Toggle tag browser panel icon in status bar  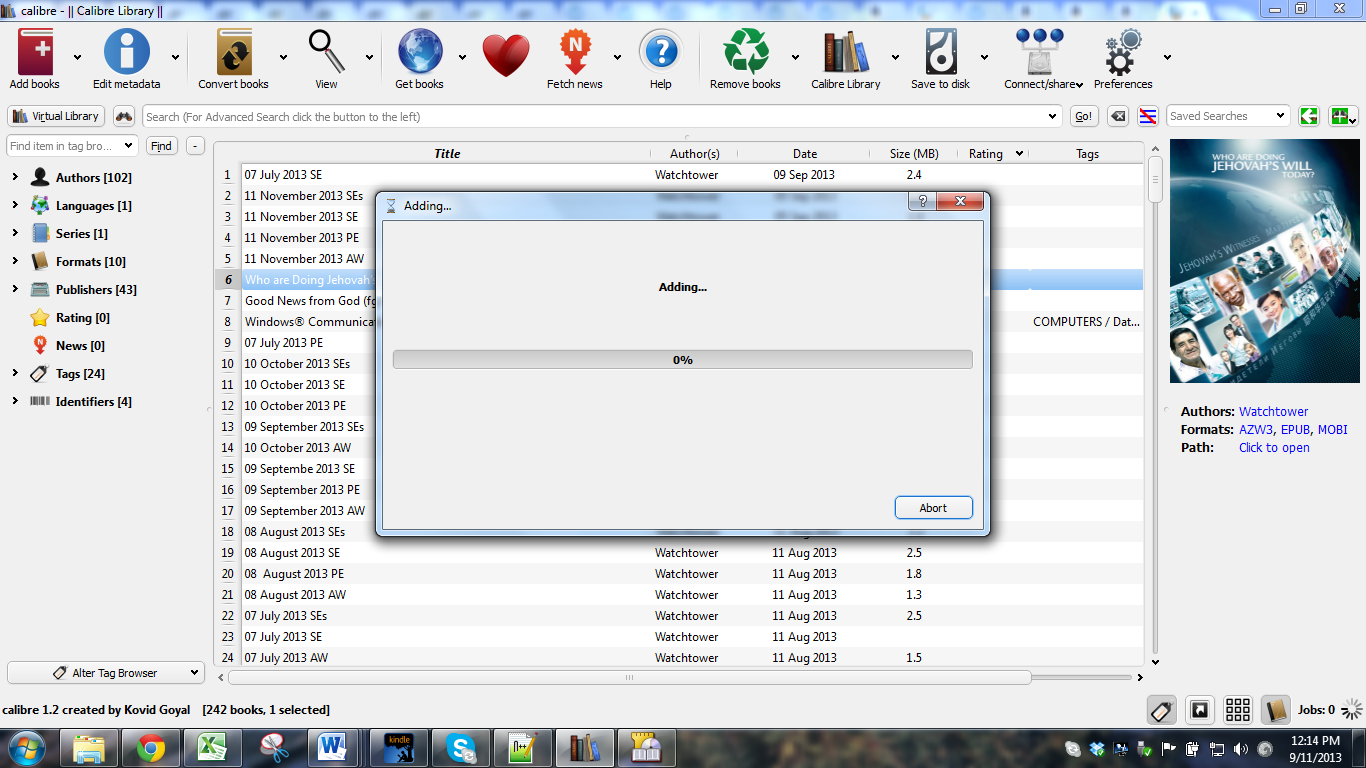coord(1161,710)
